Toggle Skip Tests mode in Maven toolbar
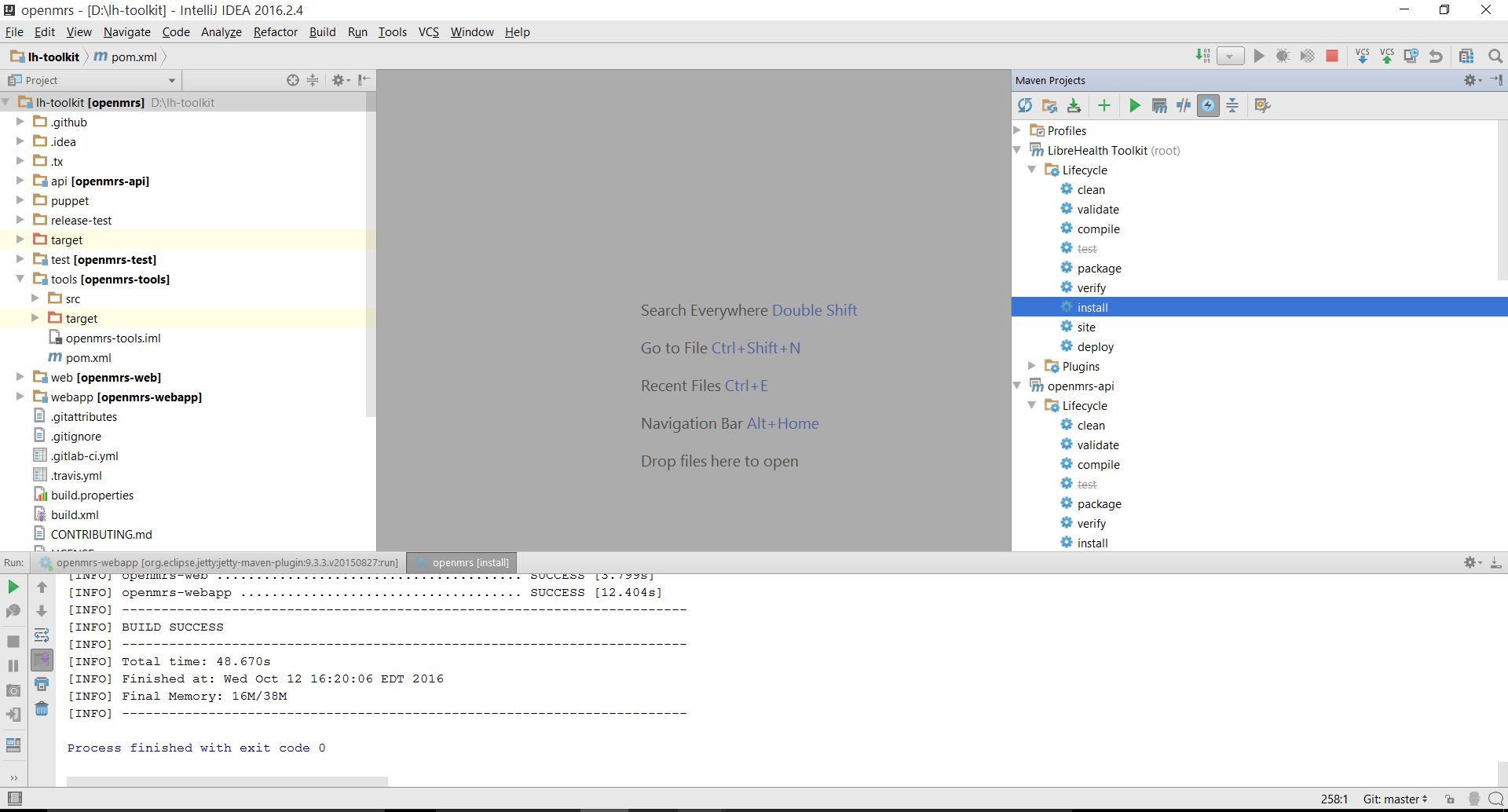The height and width of the screenshot is (812, 1508). [1208, 105]
